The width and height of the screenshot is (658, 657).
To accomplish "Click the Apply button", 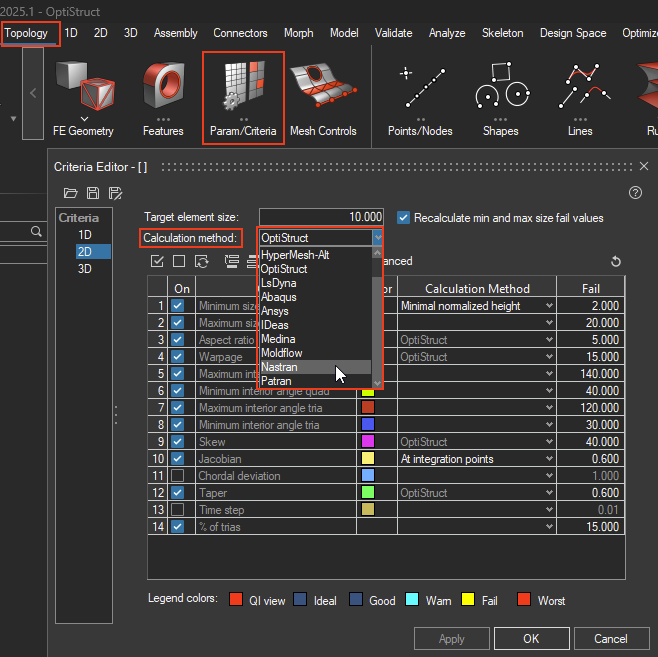I will click(452, 639).
